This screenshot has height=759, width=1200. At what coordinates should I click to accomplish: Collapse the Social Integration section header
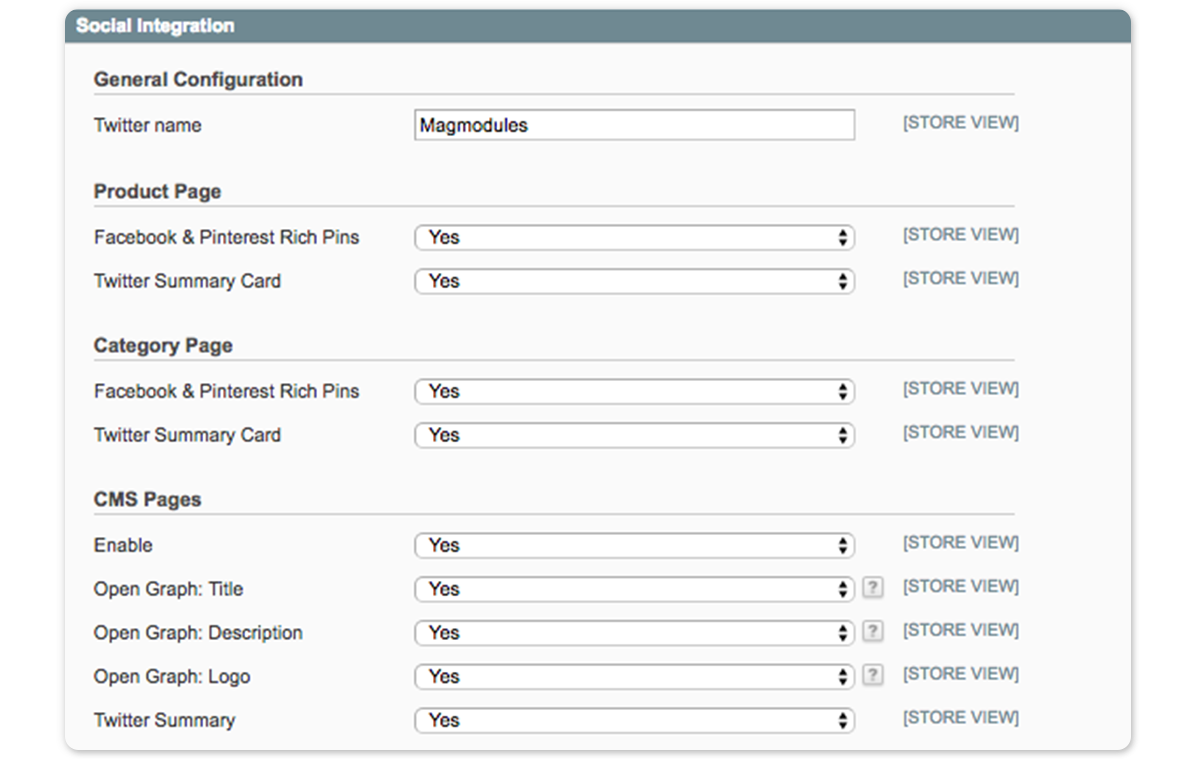pos(155,26)
